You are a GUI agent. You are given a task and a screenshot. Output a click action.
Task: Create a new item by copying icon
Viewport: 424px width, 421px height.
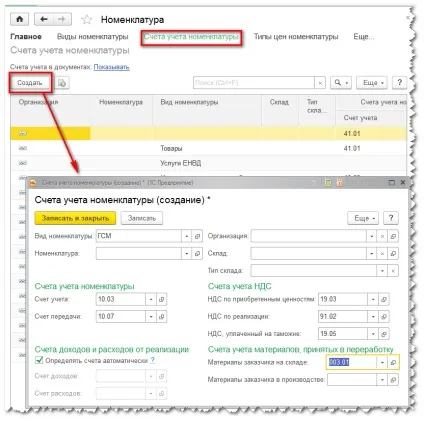coord(62,83)
